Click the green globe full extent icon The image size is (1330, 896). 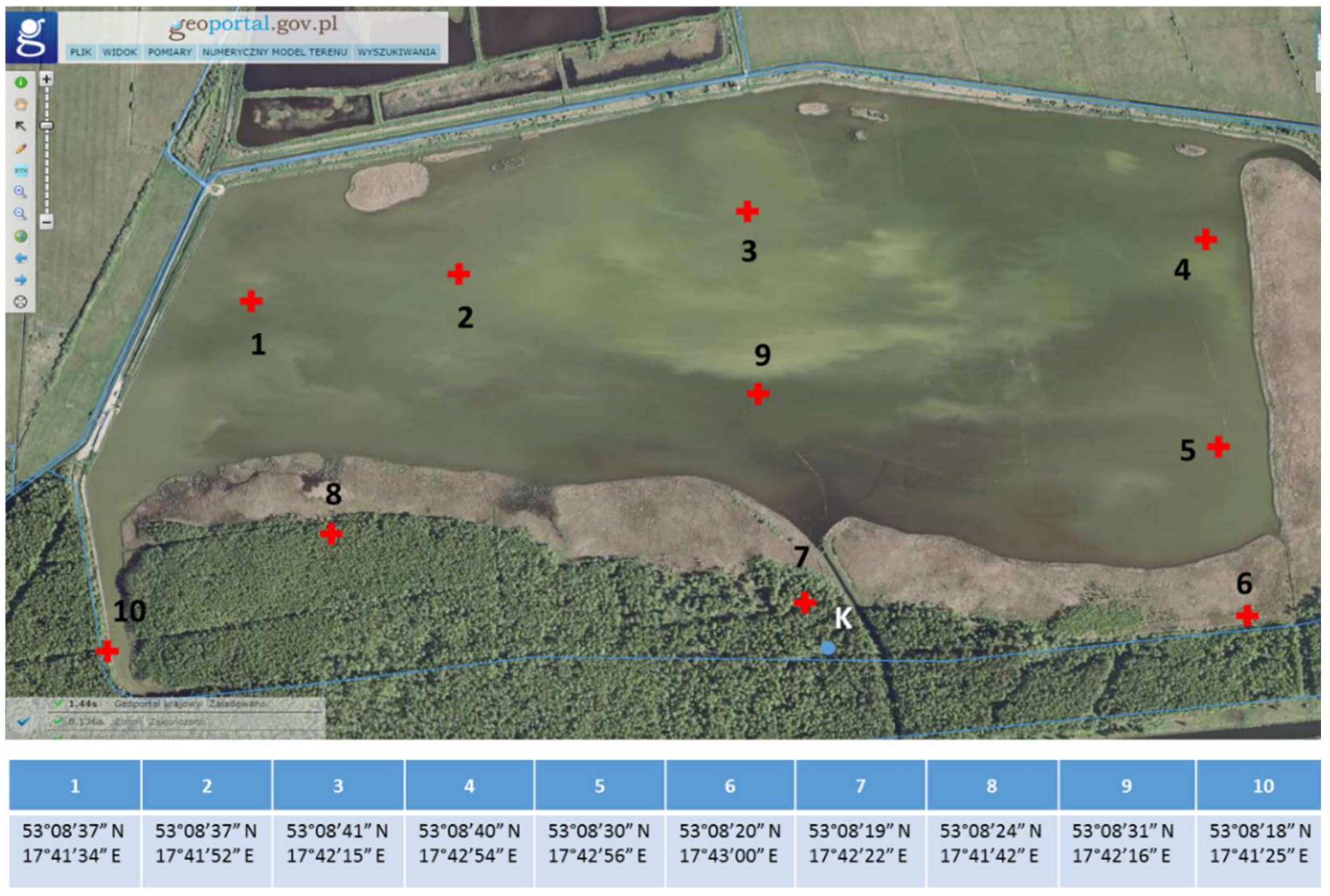tap(21, 236)
